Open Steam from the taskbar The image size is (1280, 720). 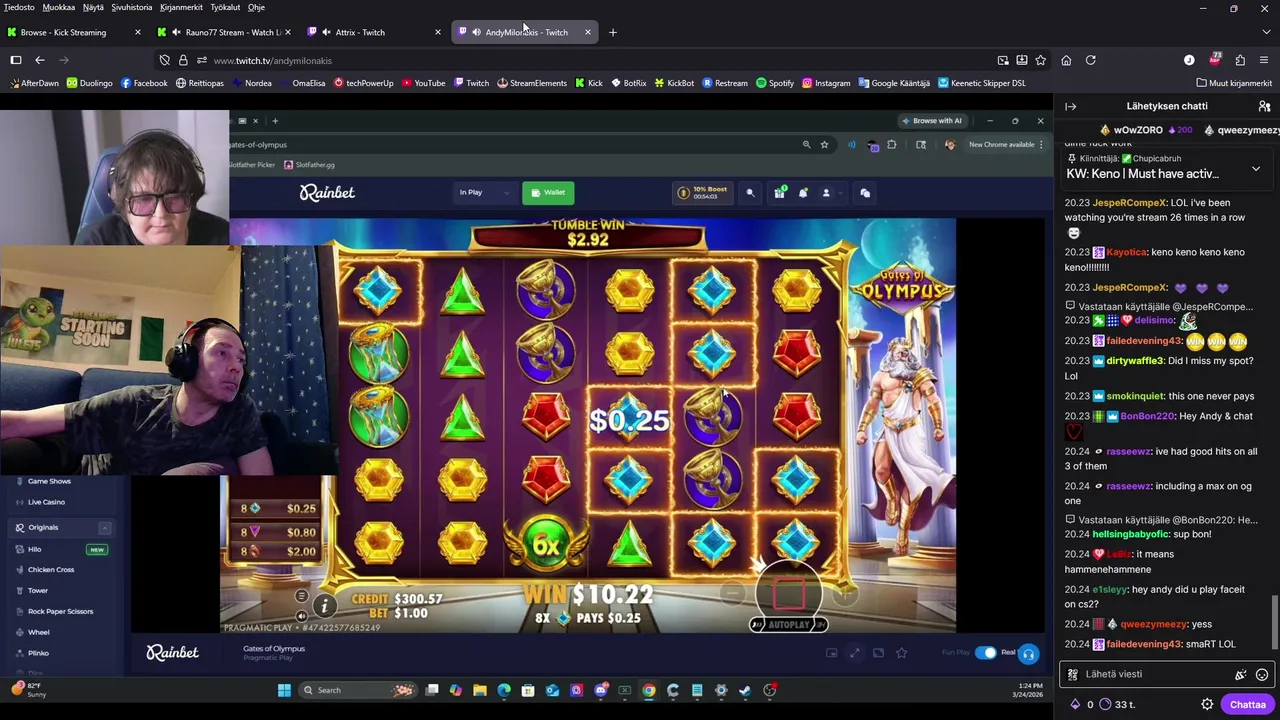point(745,690)
